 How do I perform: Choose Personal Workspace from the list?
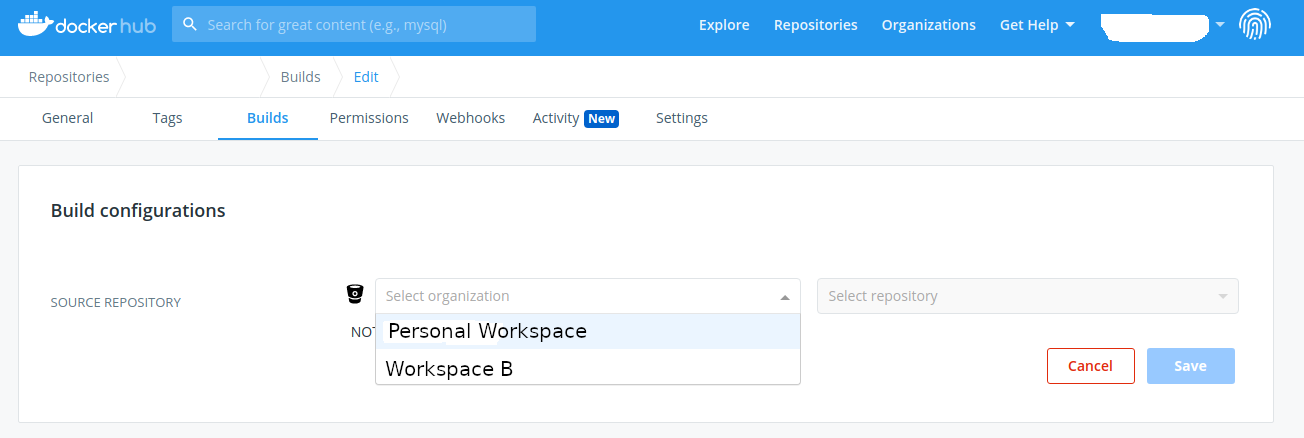(588, 331)
